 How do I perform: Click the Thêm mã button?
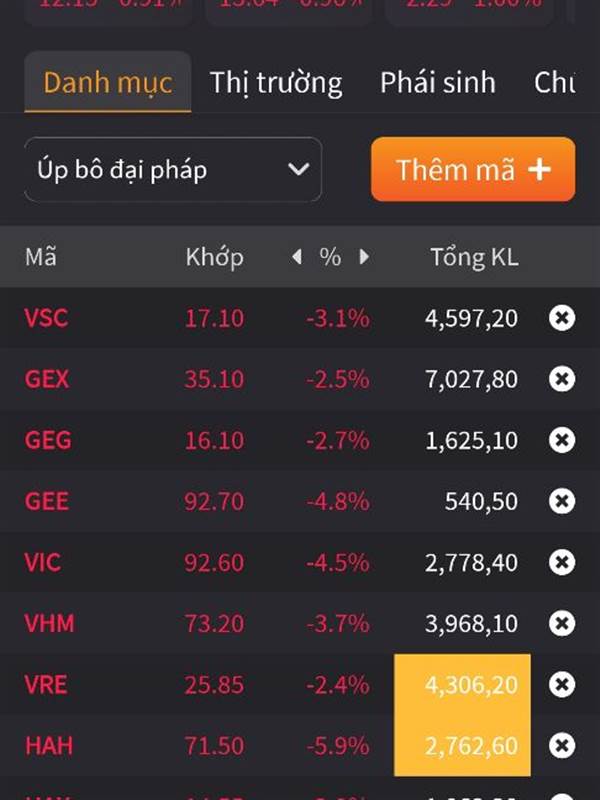[x=473, y=169]
